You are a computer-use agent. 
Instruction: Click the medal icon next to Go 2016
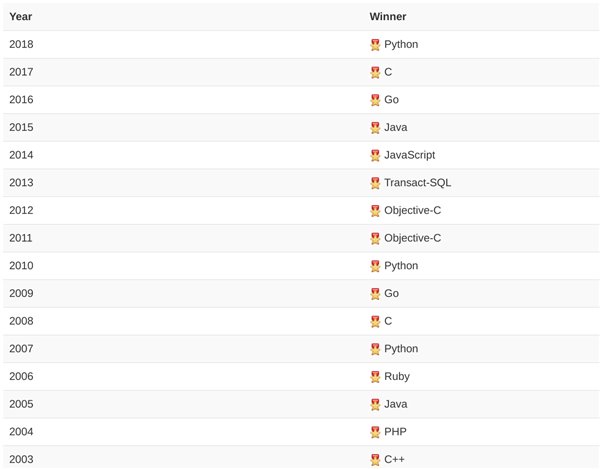375,100
